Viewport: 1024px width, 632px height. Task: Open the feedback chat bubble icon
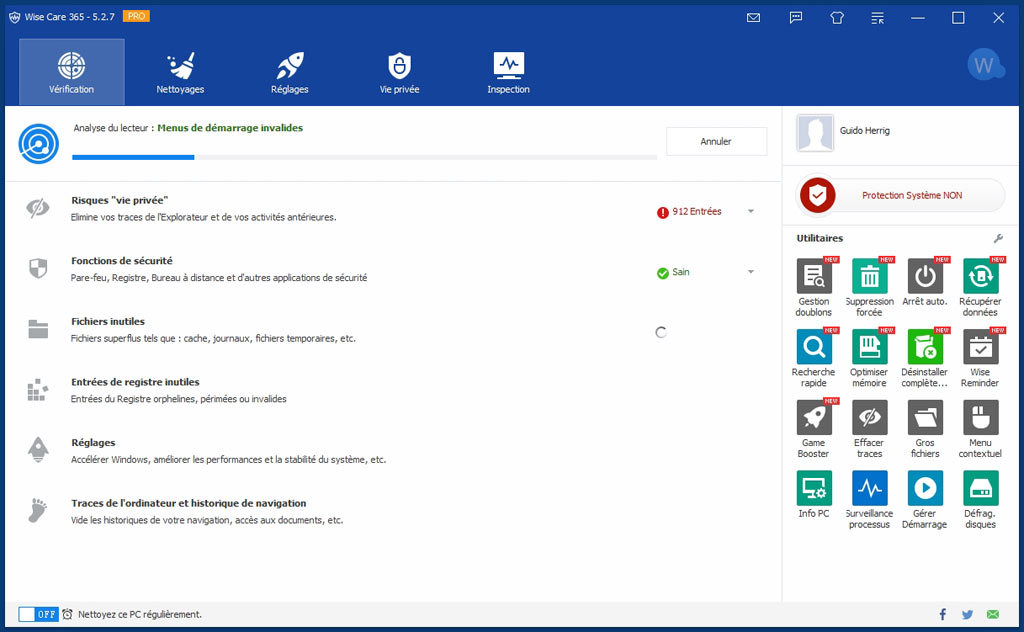(795, 18)
